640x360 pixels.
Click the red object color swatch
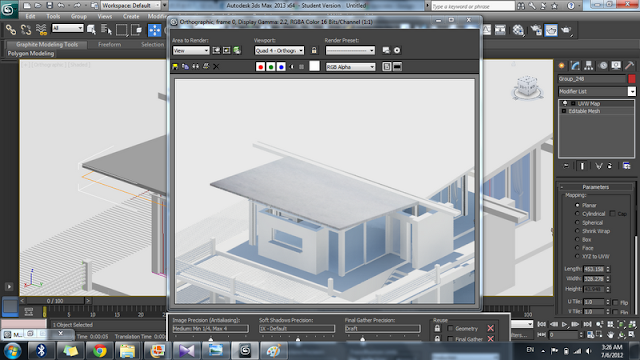[x=632, y=79]
